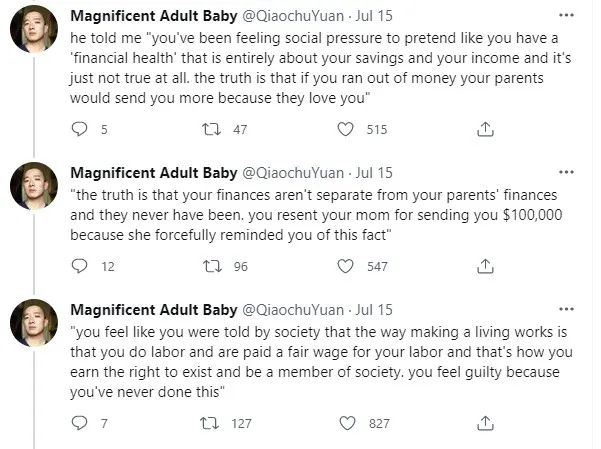601x449 pixels.
Task: Like the tweet with 547 likes
Action: (345, 266)
